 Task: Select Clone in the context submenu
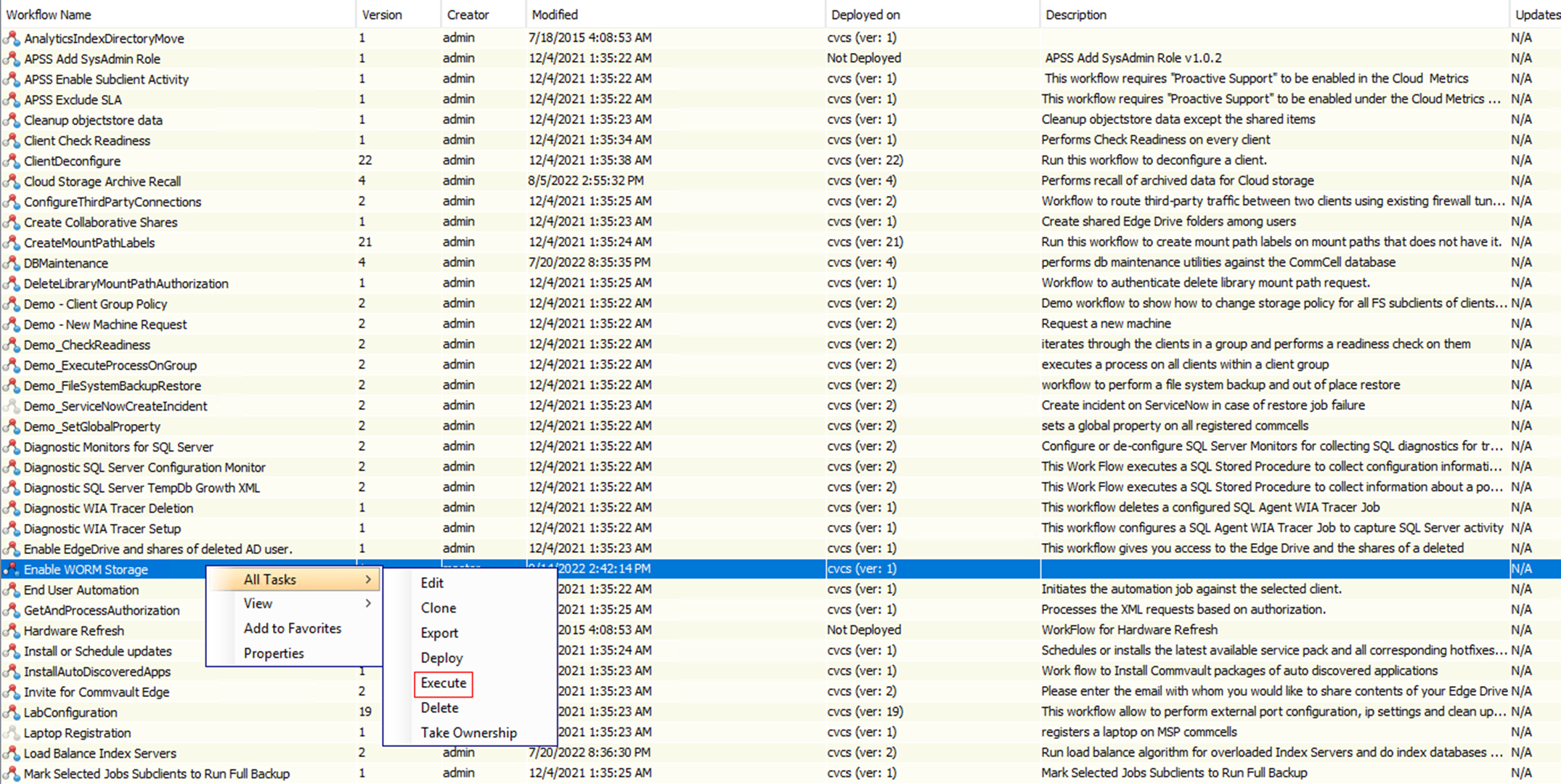(x=438, y=608)
